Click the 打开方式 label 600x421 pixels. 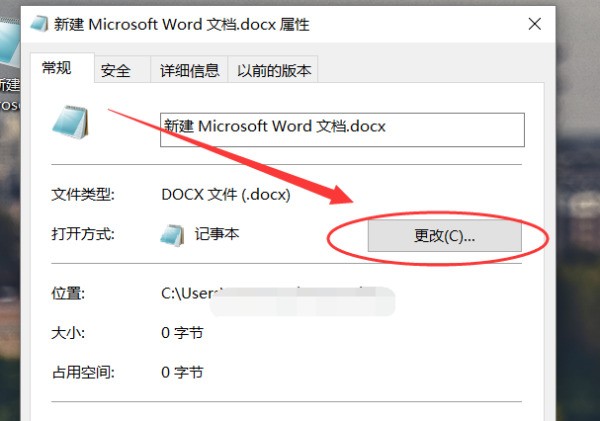(x=84, y=234)
